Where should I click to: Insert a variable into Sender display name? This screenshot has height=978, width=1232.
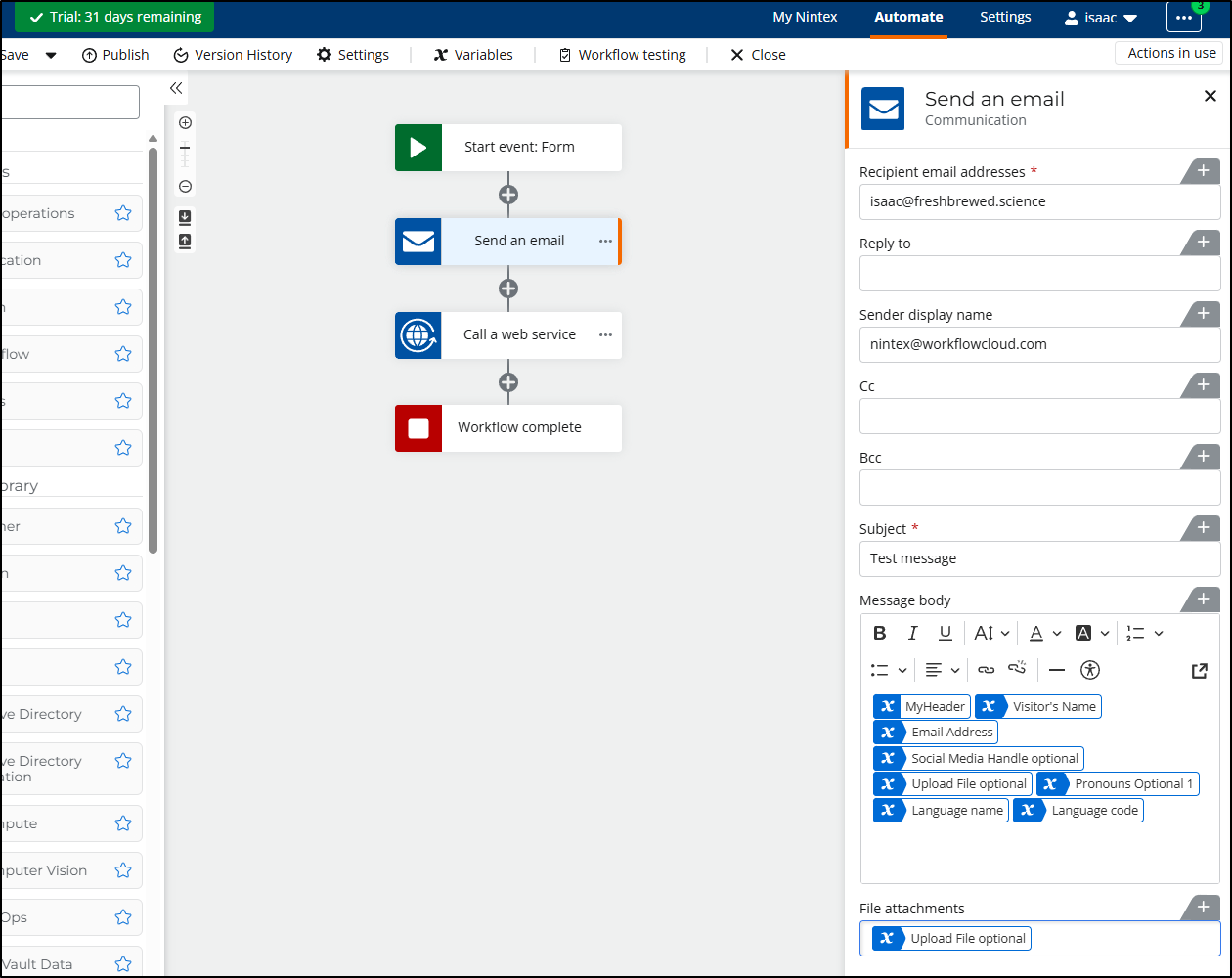[x=1202, y=314]
